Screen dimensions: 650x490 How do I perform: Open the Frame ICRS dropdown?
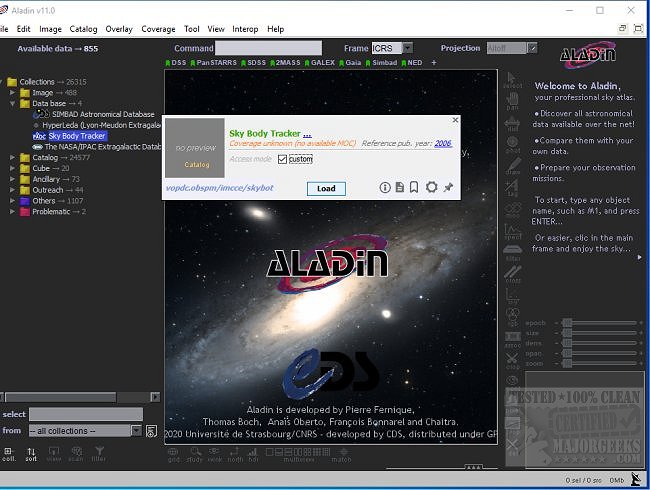[x=408, y=48]
